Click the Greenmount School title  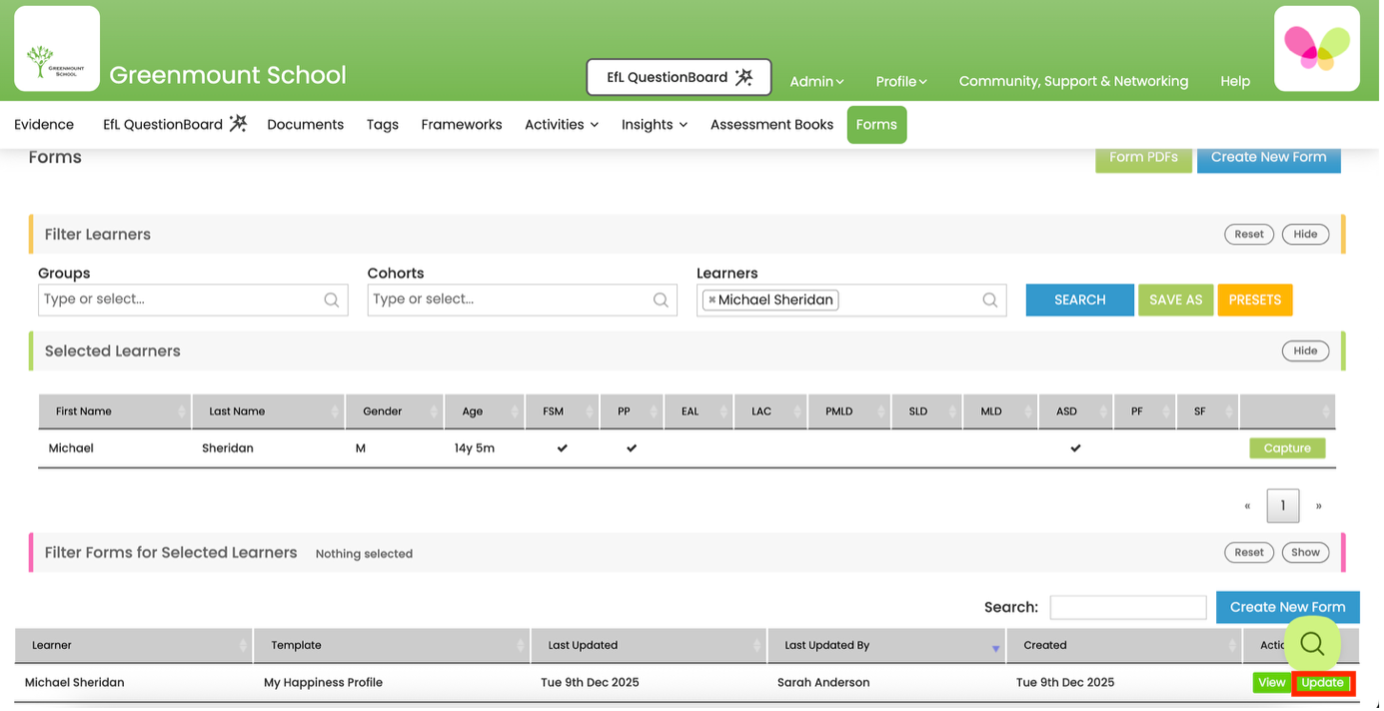click(229, 76)
